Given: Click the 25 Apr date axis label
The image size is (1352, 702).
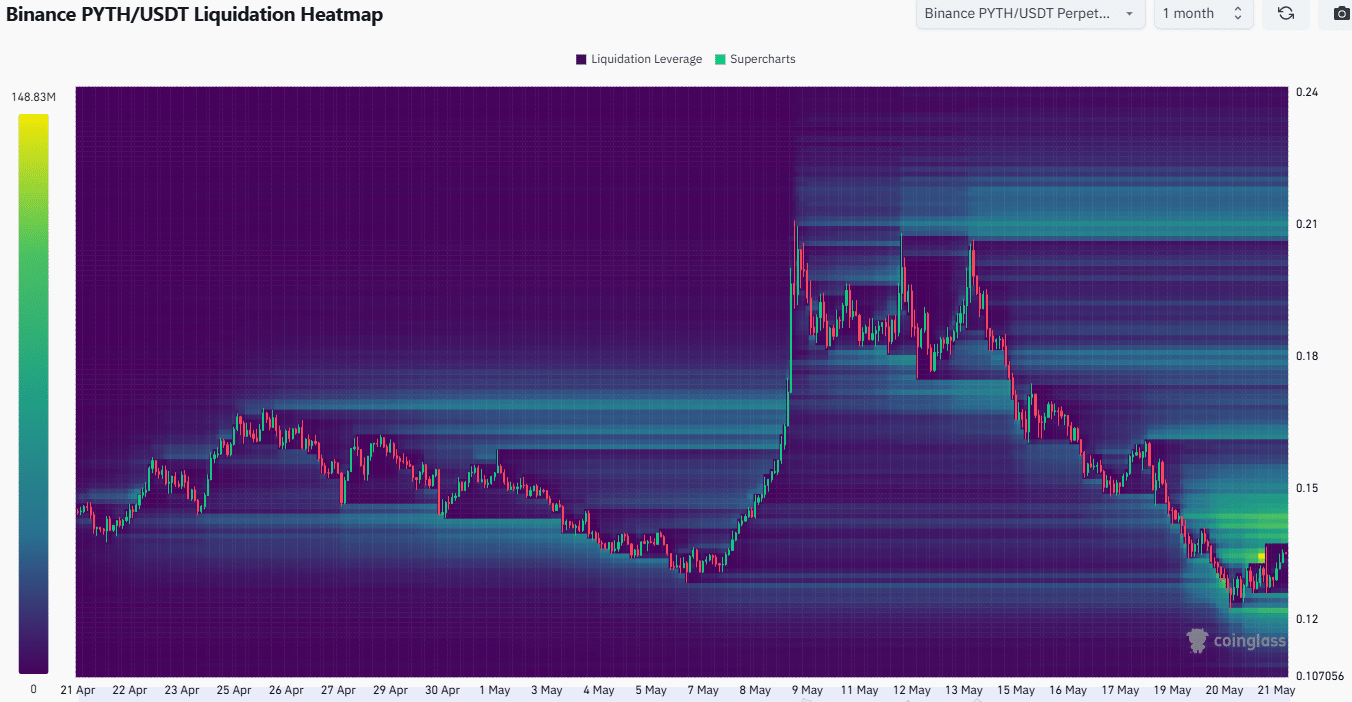Looking at the screenshot, I should [234, 690].
